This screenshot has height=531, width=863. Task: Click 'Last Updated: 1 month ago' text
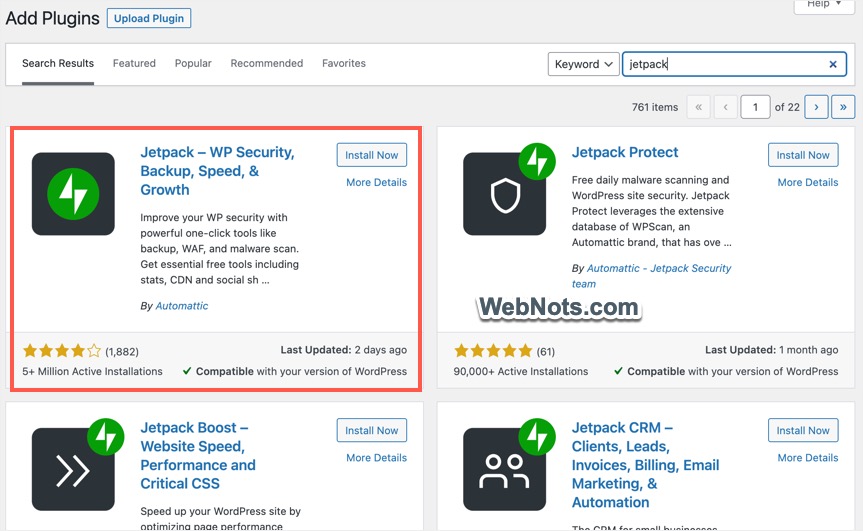772,350
